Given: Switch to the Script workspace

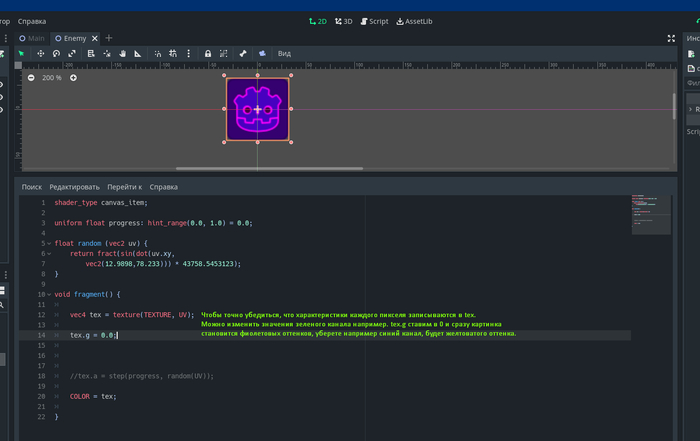Looking at the screenshot, I should pos(375,21).
